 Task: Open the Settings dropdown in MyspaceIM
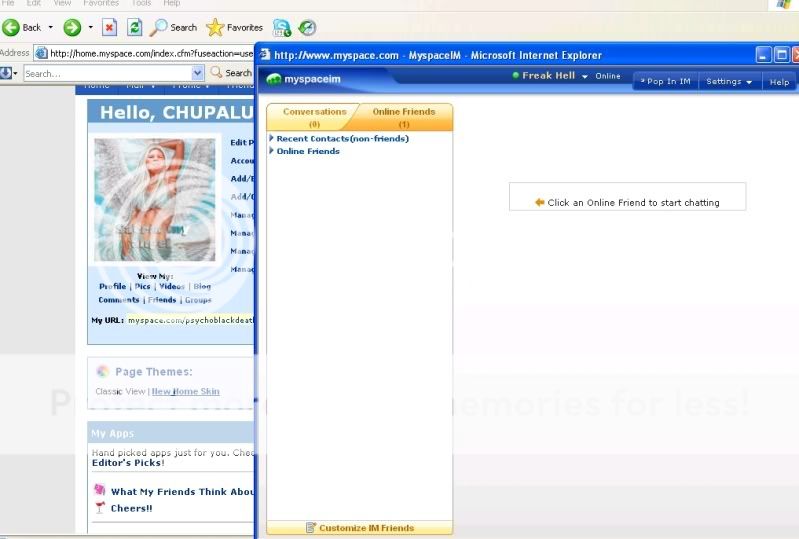[729, 82]
